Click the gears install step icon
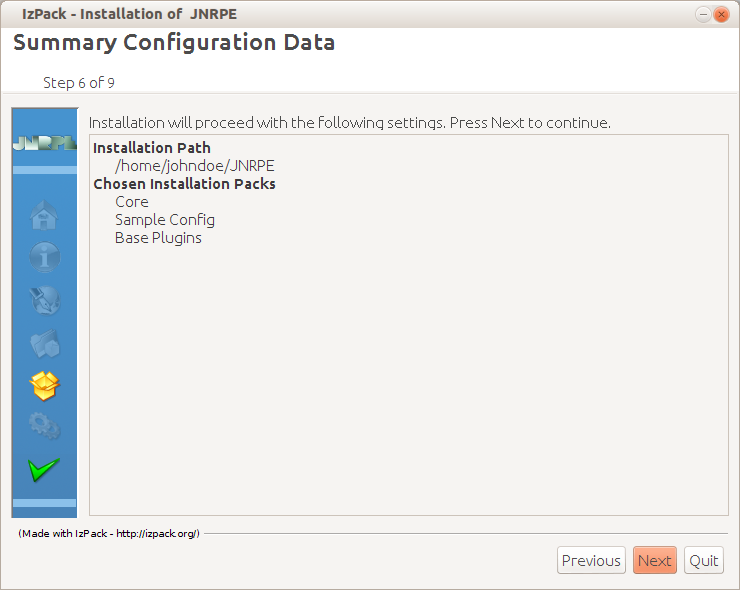 [x=45, y=426]
